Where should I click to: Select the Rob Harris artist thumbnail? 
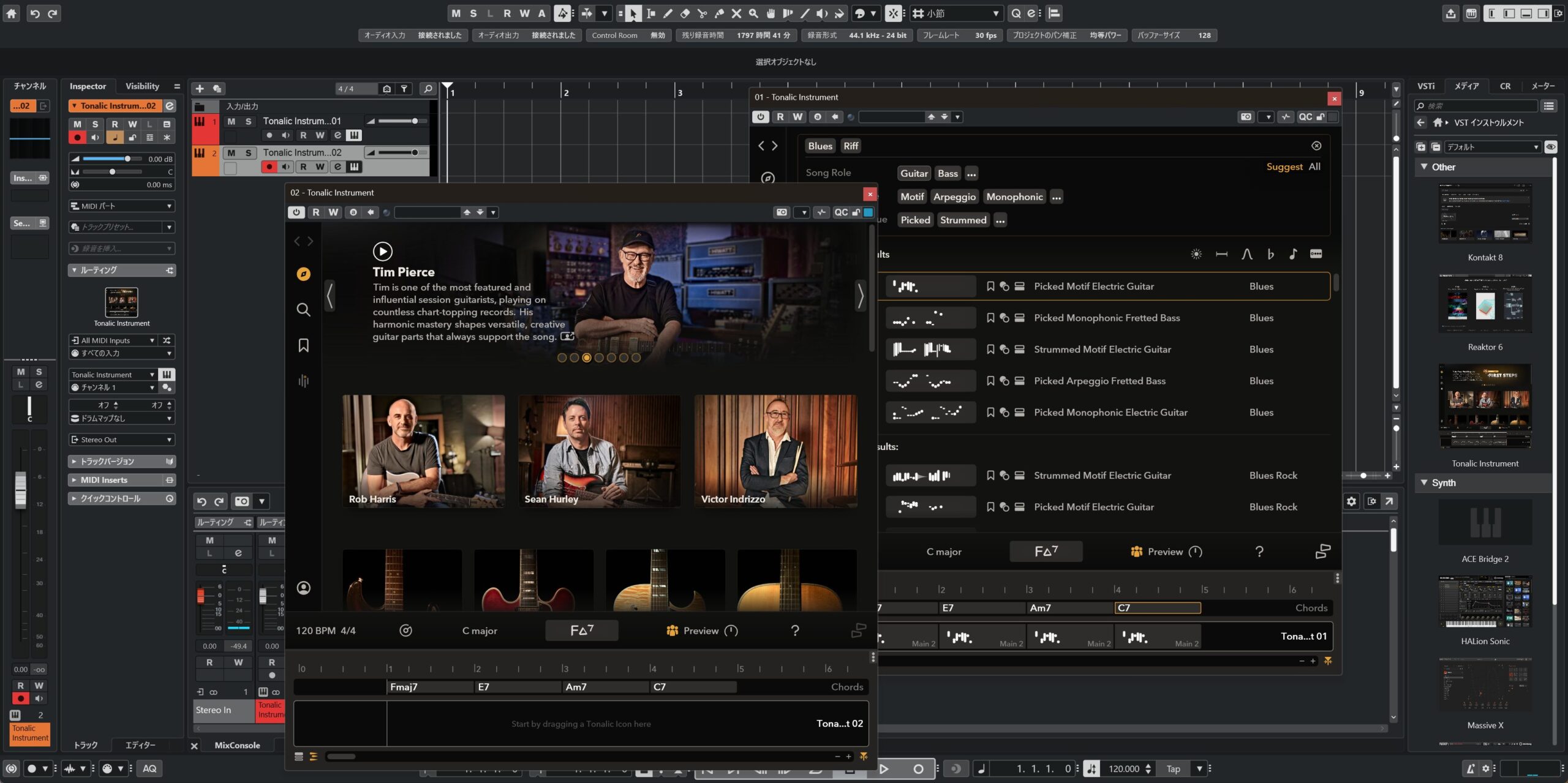423,451
